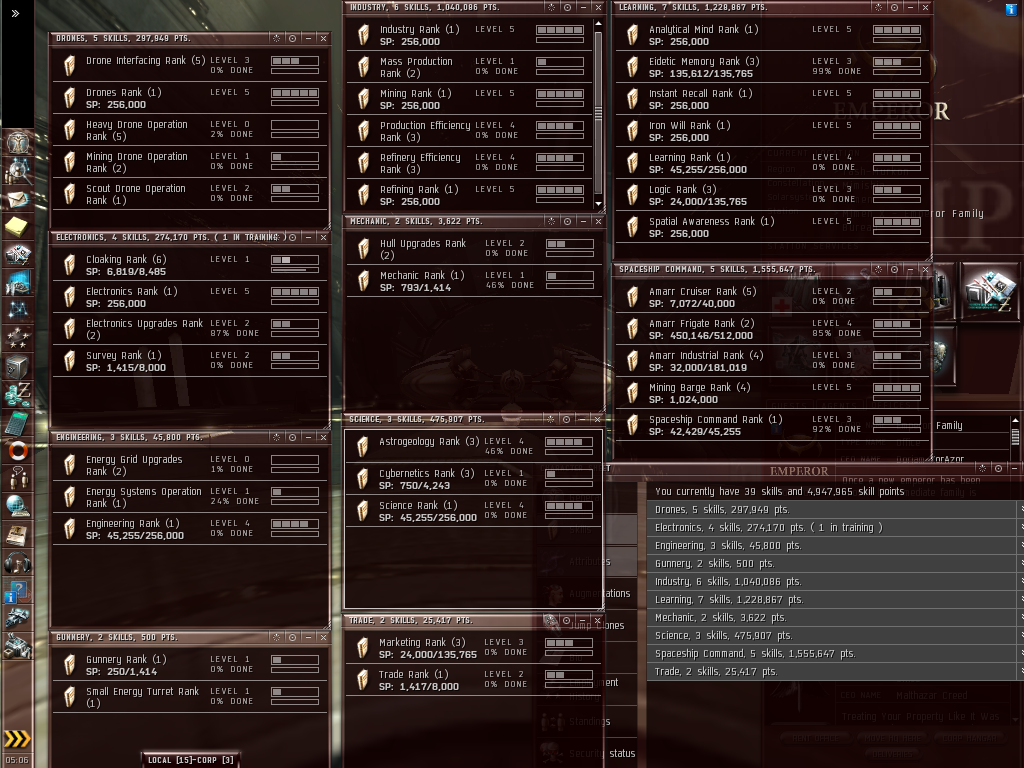Click Industry window scrollbar down arrow
This screenshot has height=768, width=1024.
598,204
